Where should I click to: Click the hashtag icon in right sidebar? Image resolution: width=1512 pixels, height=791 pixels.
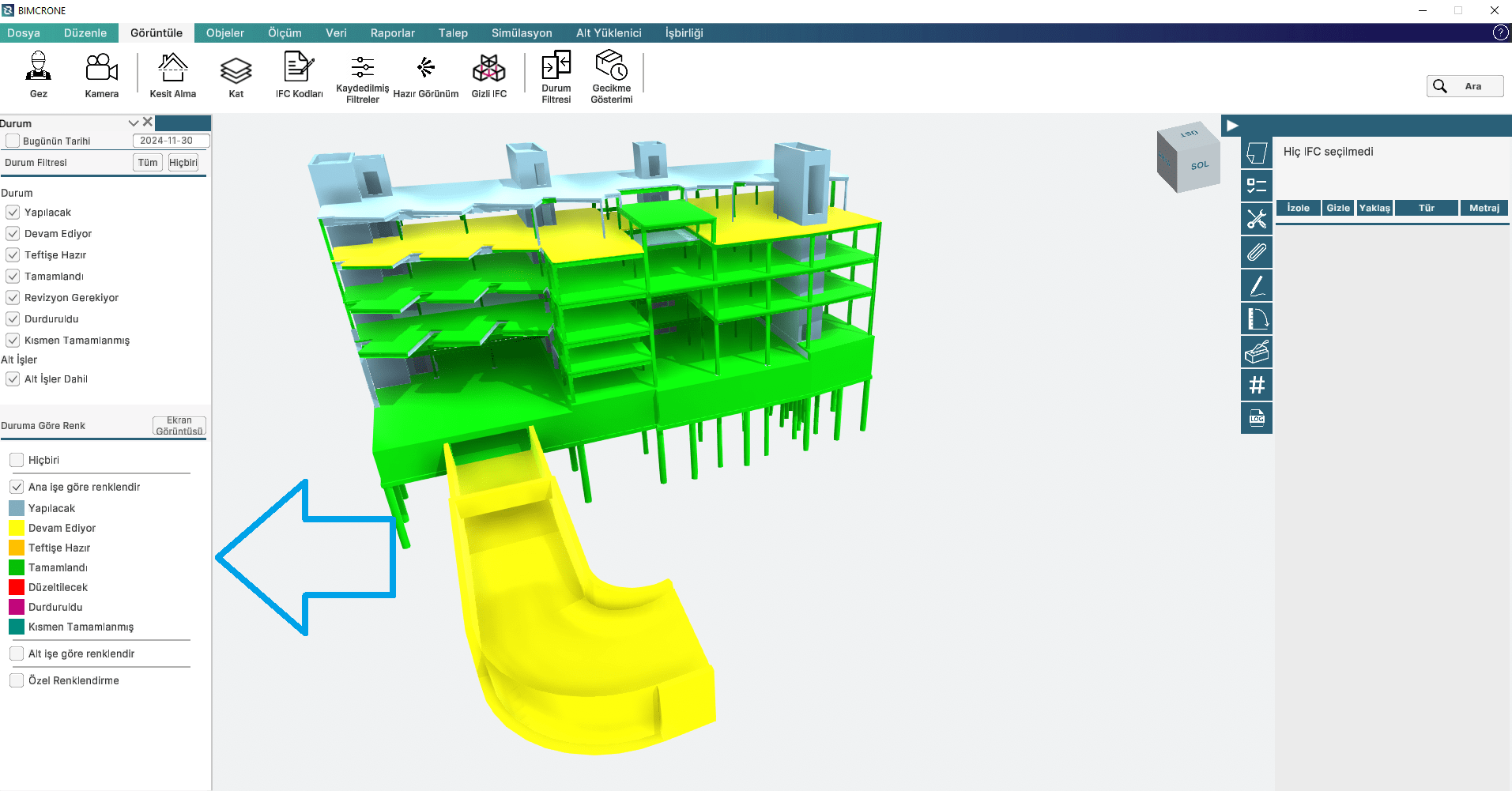coord(1256,386)
